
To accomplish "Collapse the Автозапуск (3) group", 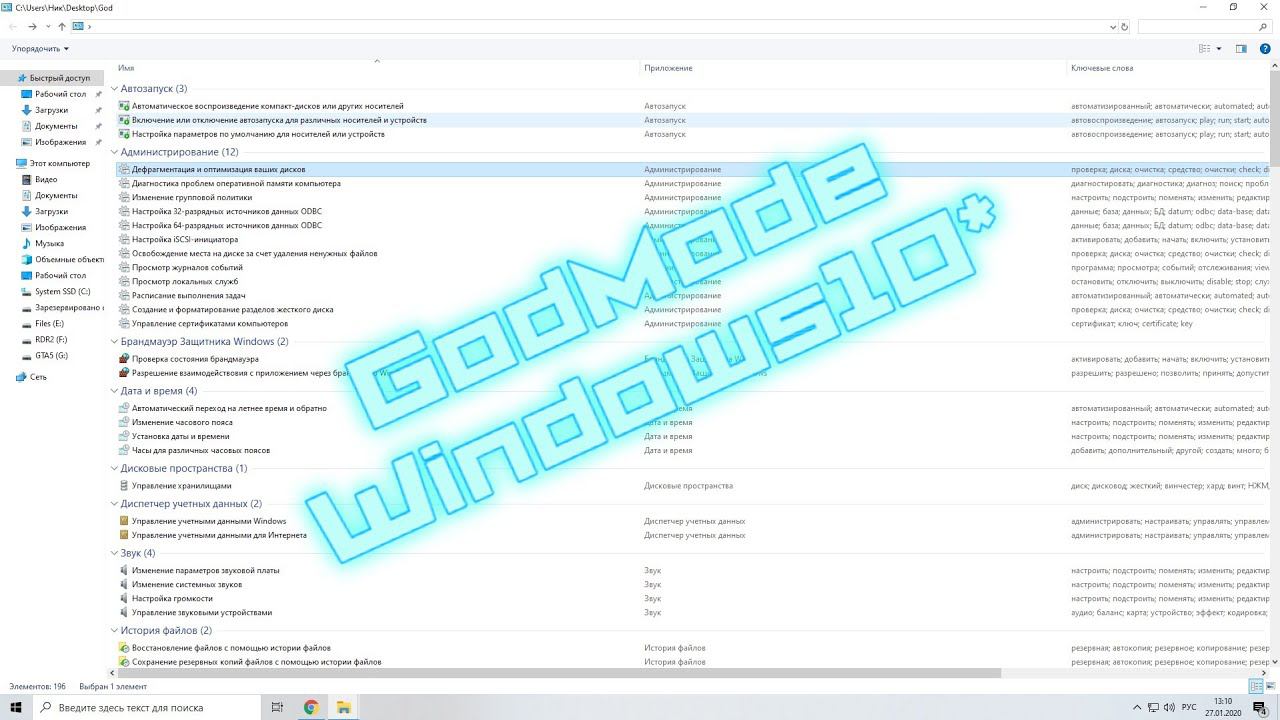I will coord(114,88).
